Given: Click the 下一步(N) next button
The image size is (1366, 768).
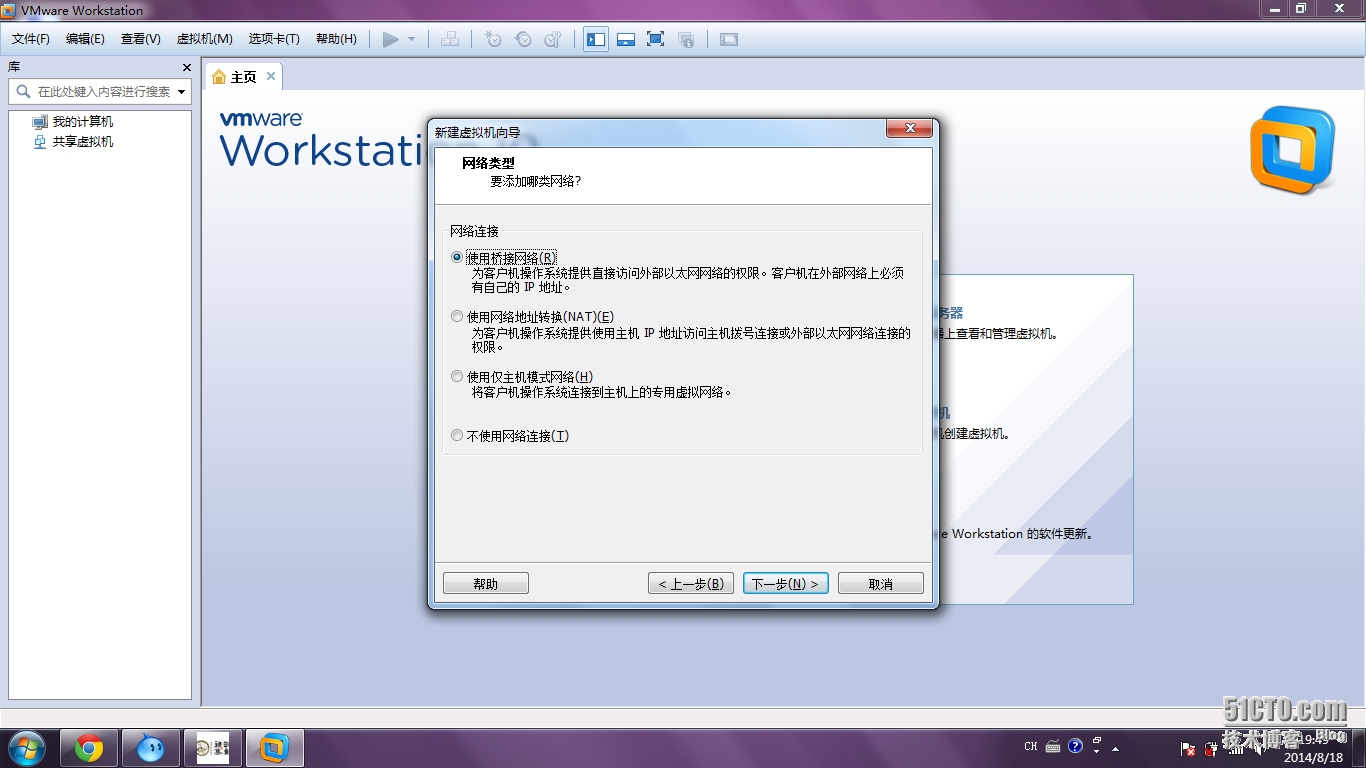Looking at the screenshot, I should (x=786, y=584).
